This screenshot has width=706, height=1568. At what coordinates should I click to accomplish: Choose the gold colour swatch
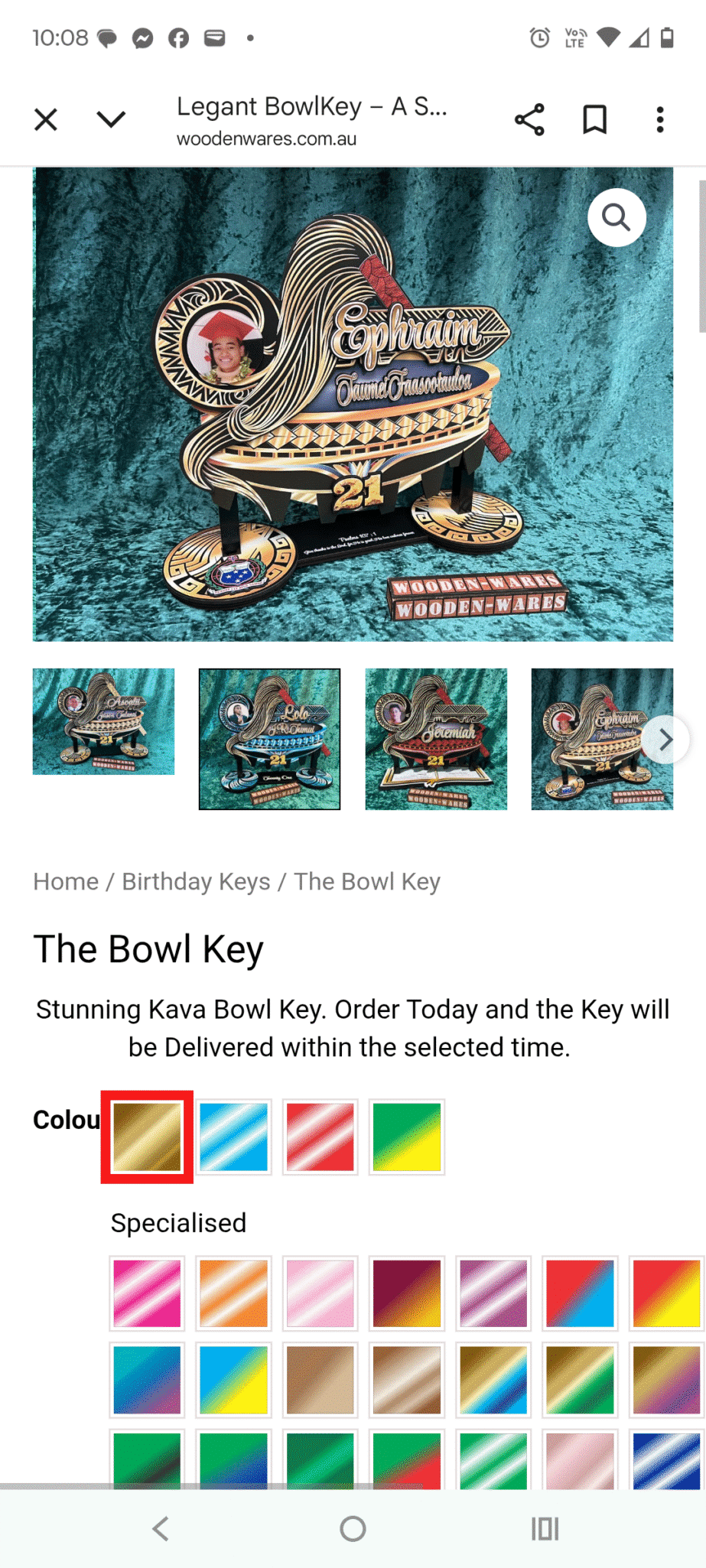click(x=147, y=1137)
